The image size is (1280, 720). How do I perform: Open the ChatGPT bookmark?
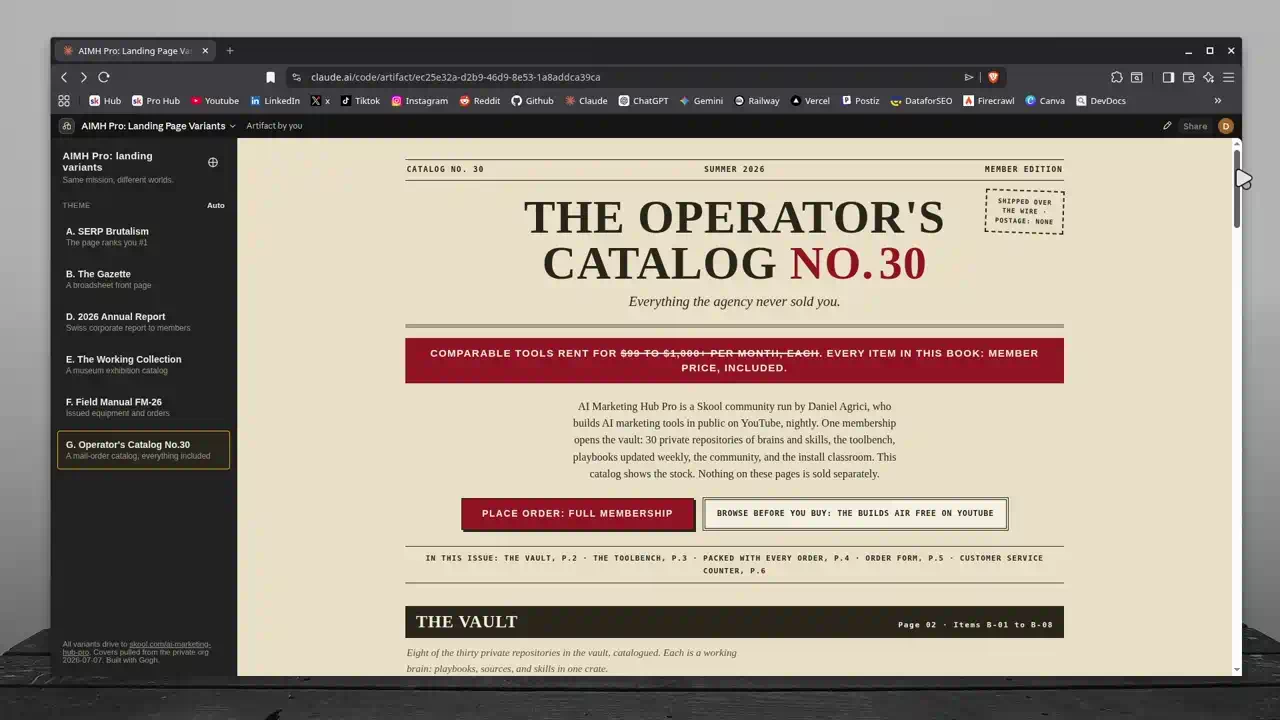pyautogui.click(x=643, y=101)
